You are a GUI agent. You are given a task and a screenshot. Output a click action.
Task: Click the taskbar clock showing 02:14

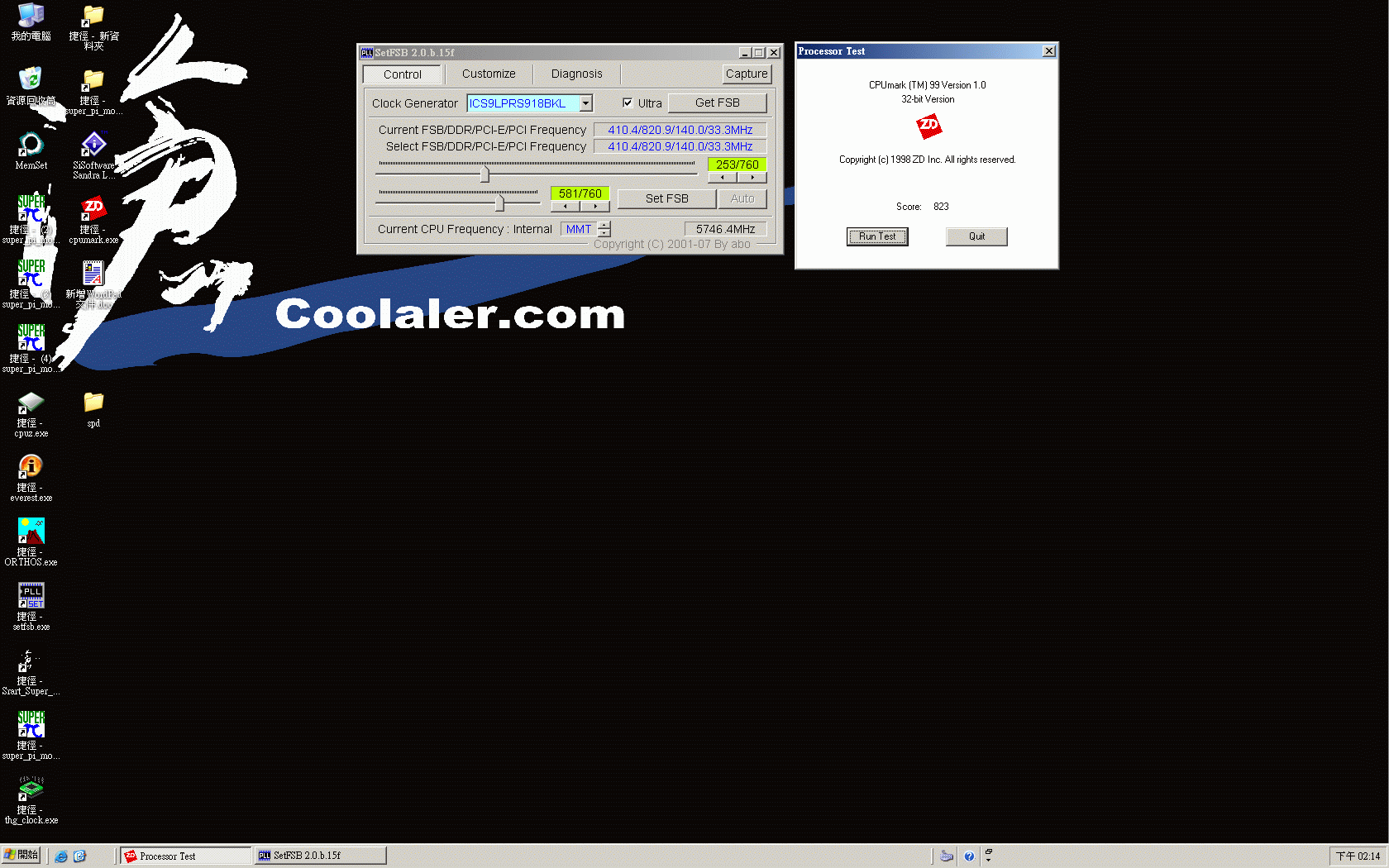tap(1358, 856)
